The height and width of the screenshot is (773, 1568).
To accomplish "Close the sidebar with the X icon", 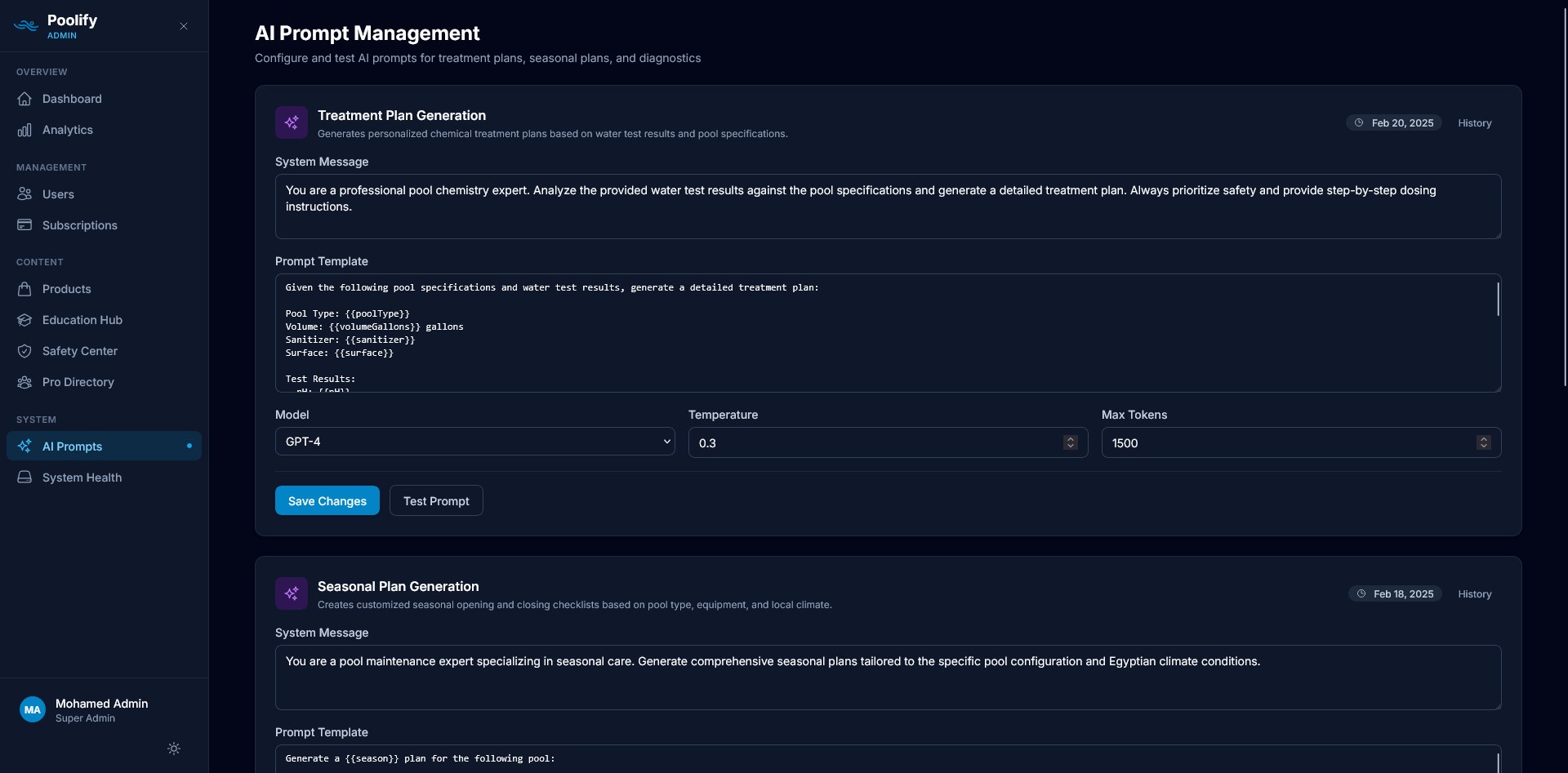I will tap(184, 26).
